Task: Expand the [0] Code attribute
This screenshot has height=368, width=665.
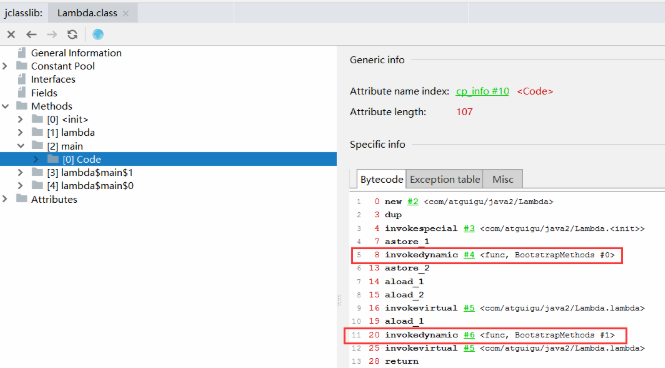Action: pos(36,159)
